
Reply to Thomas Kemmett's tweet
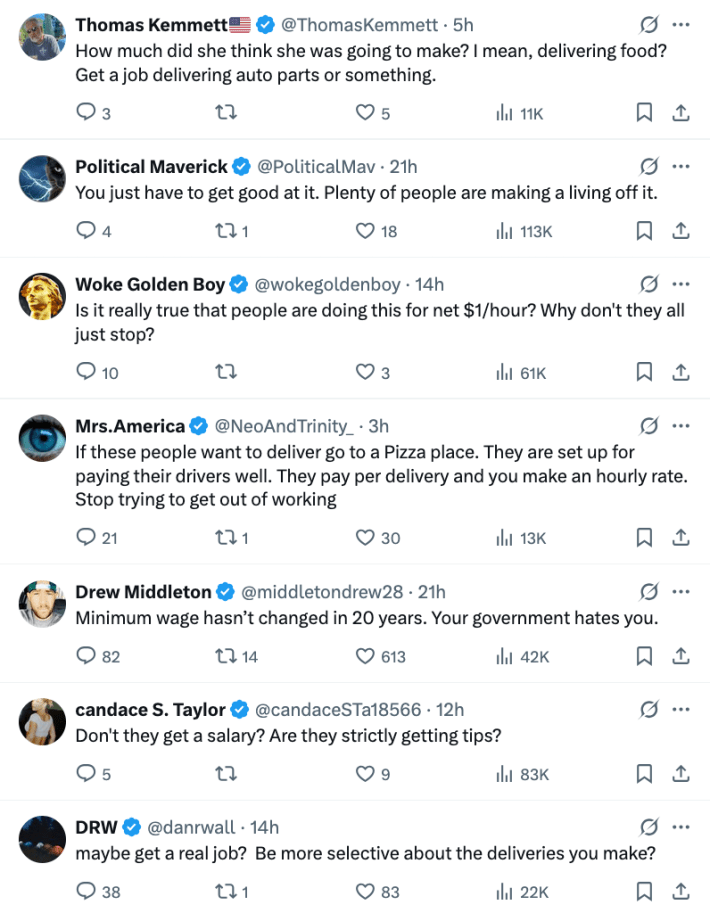coord(87,113)
